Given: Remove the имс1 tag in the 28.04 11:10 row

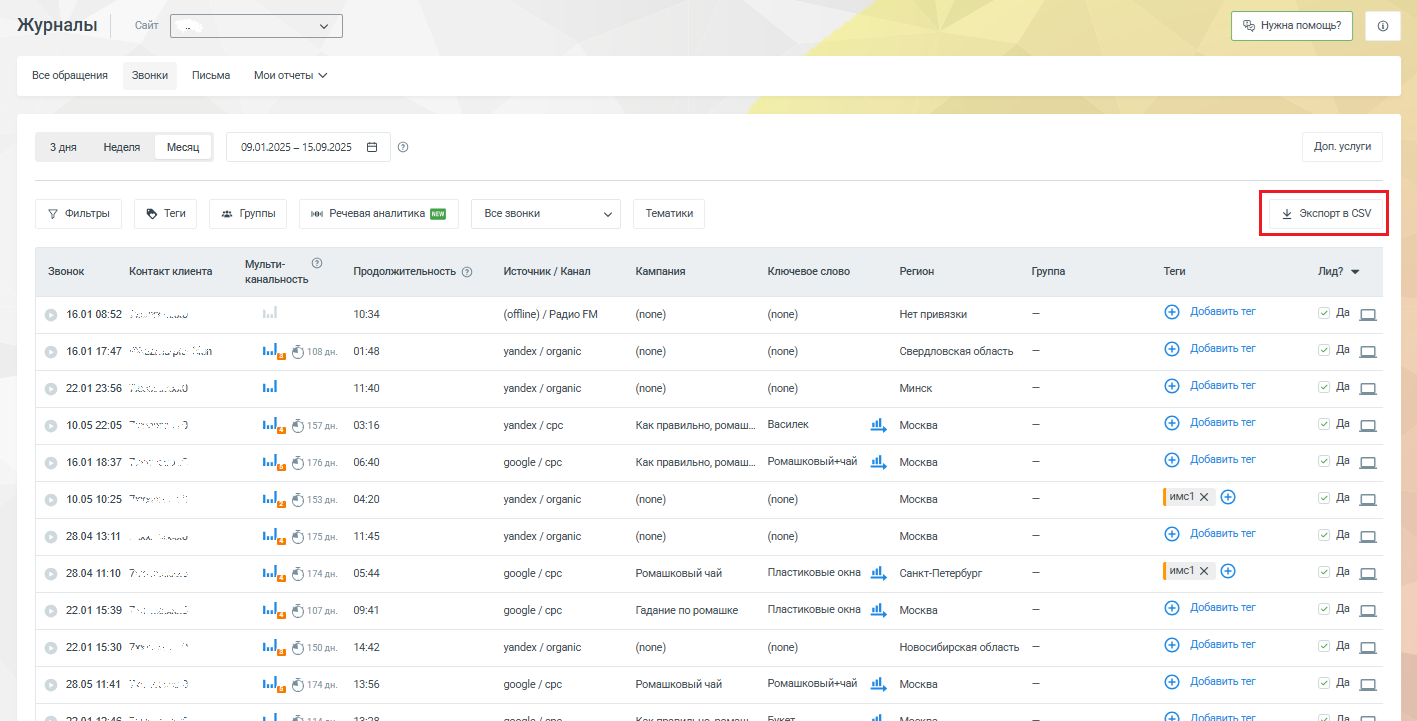Looking at the screenshot, I should click(x=1204, y=571).
